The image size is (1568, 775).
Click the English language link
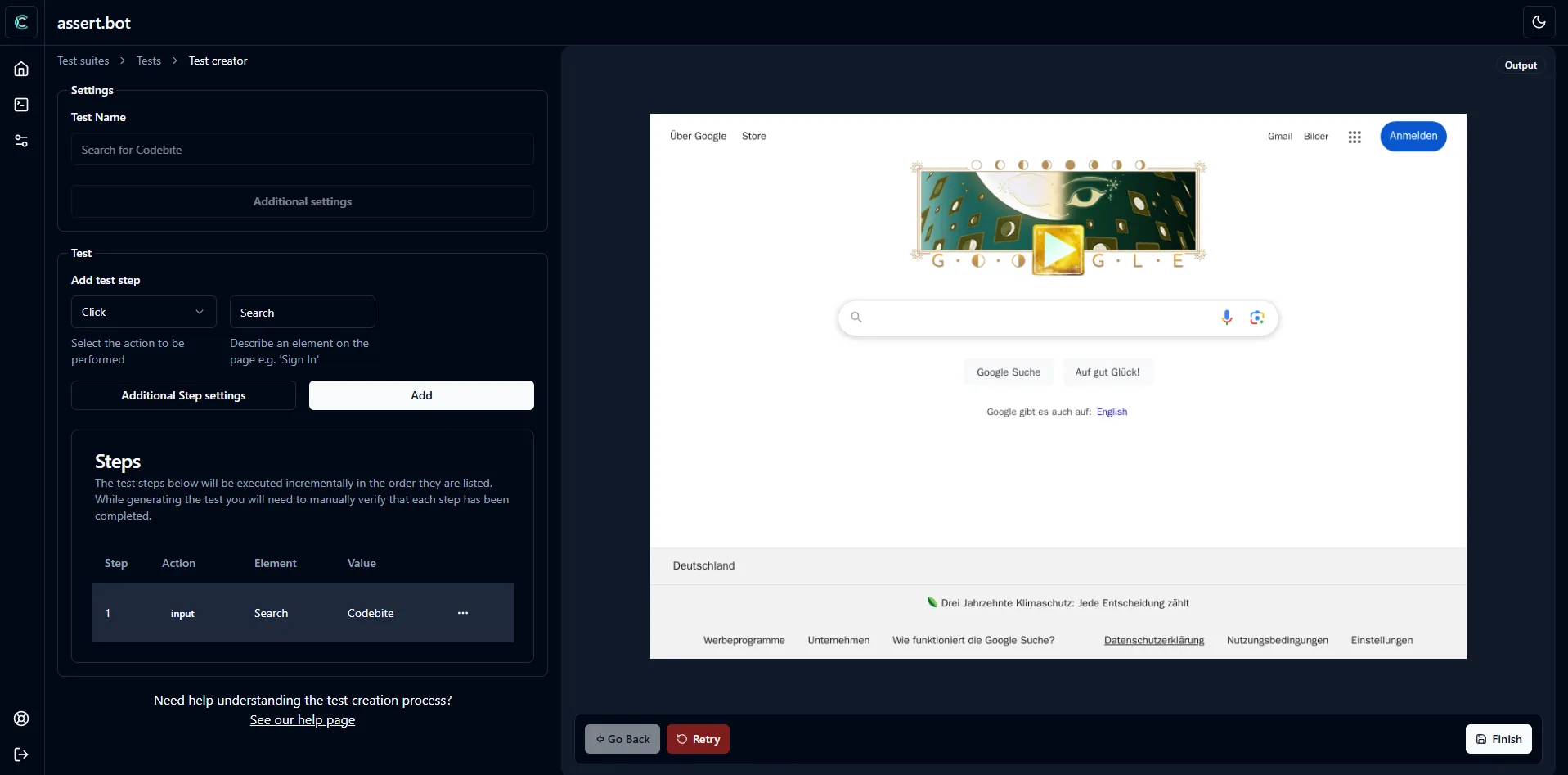1112,412
